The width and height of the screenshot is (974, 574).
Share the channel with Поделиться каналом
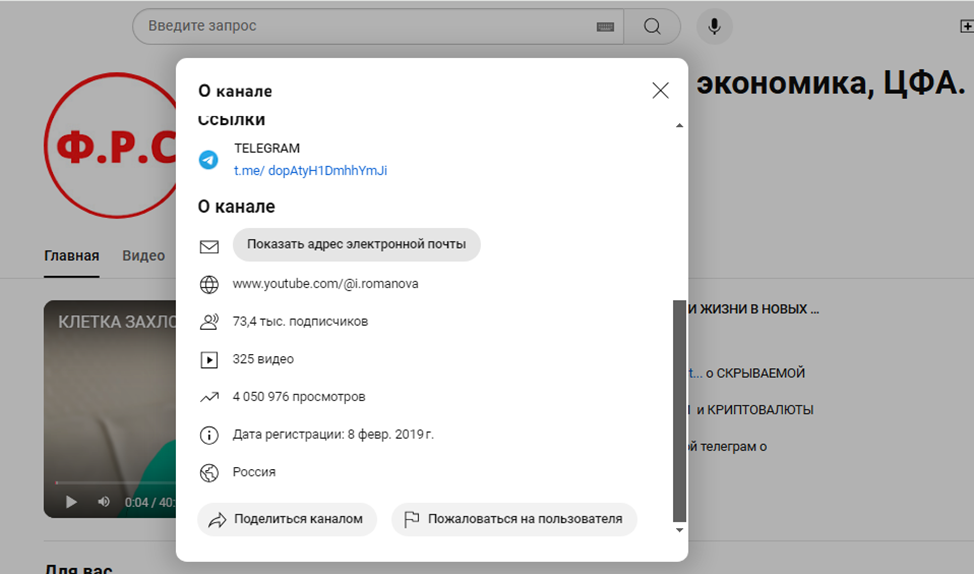tap(287, 519)
